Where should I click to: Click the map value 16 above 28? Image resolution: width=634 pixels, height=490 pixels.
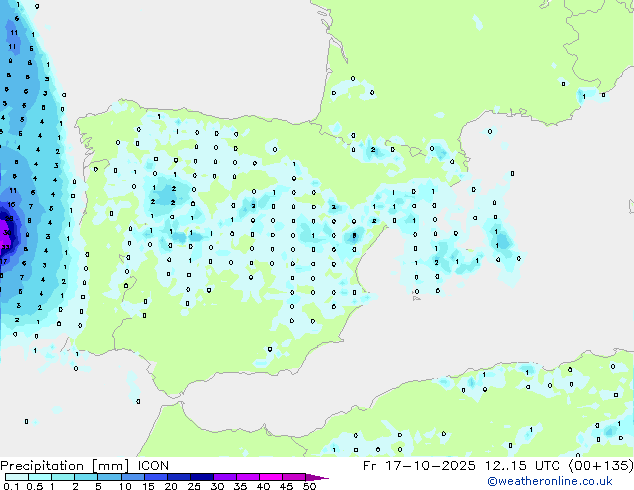(x=11, y=205)
